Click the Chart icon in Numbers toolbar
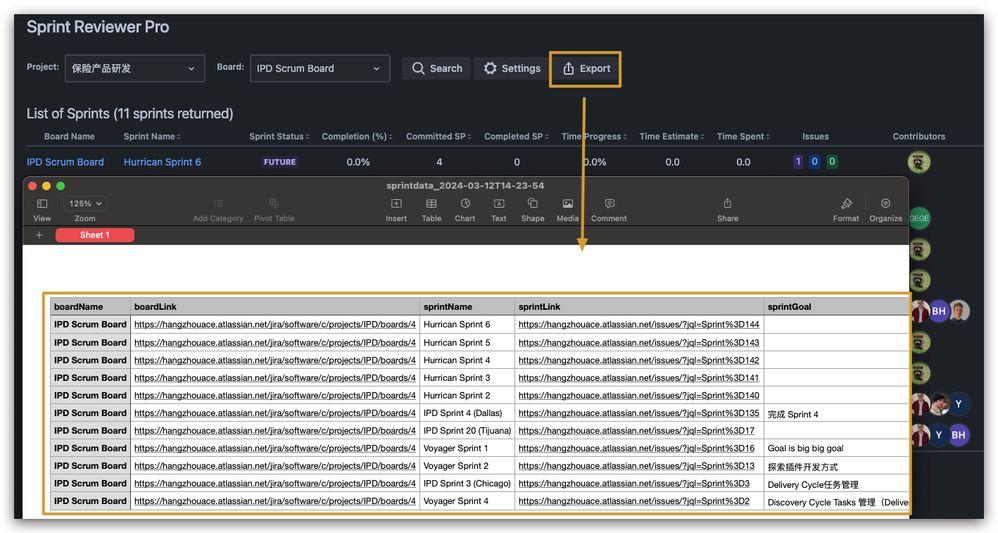998x533 pixels. tap(465, 204)
